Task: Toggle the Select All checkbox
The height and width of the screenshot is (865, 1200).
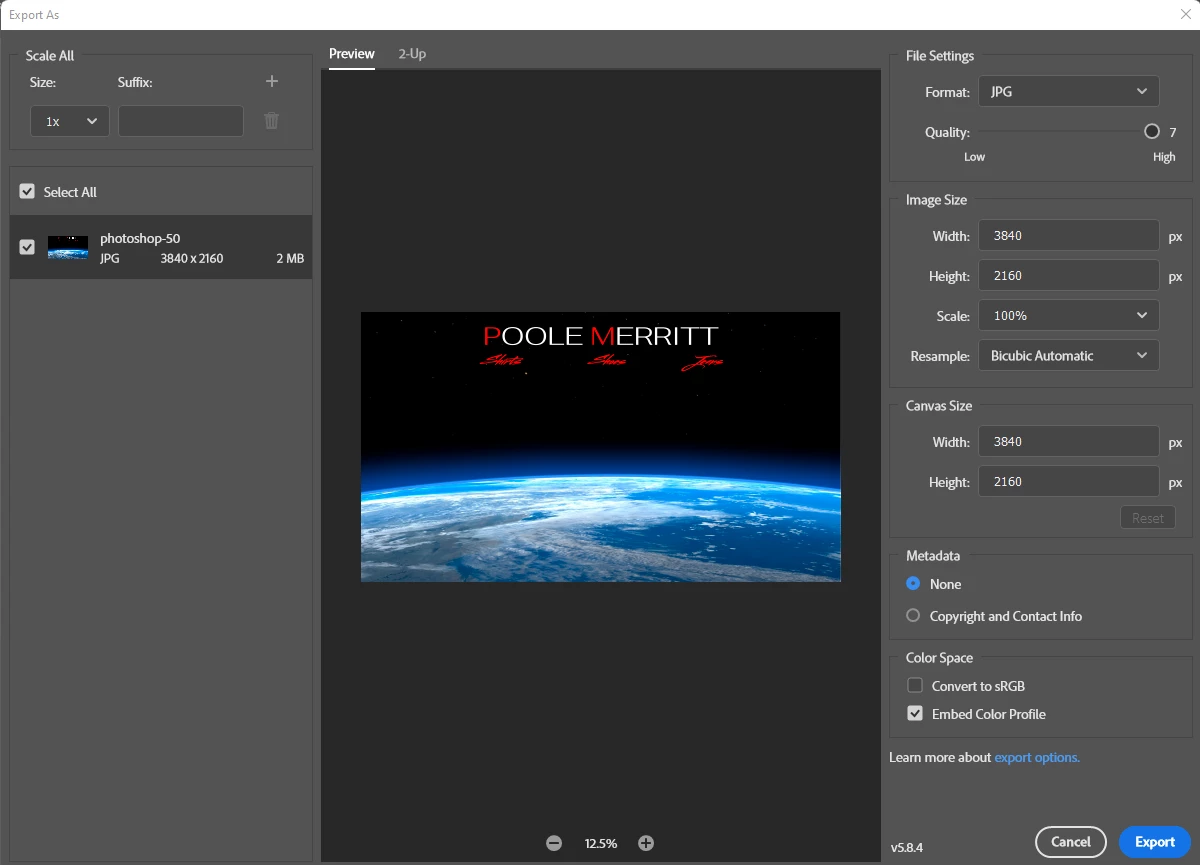Action: pos(27,191)
